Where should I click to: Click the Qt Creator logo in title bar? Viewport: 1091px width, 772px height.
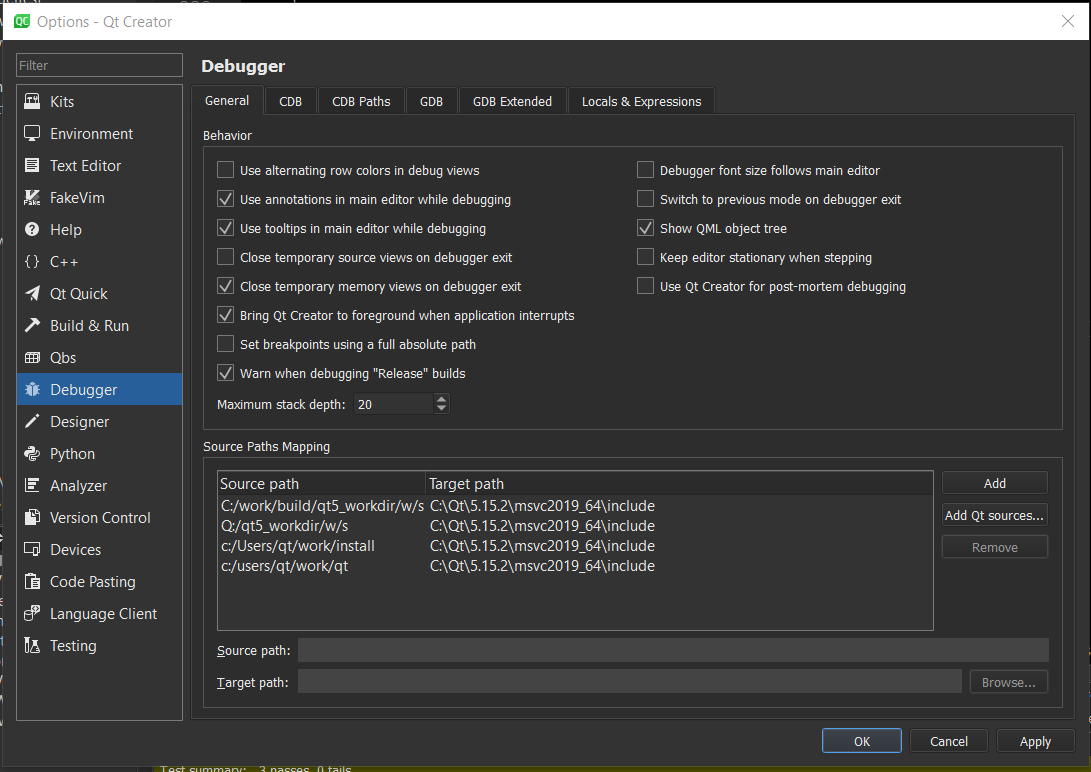pyautogui.click(x=22, y=22)
